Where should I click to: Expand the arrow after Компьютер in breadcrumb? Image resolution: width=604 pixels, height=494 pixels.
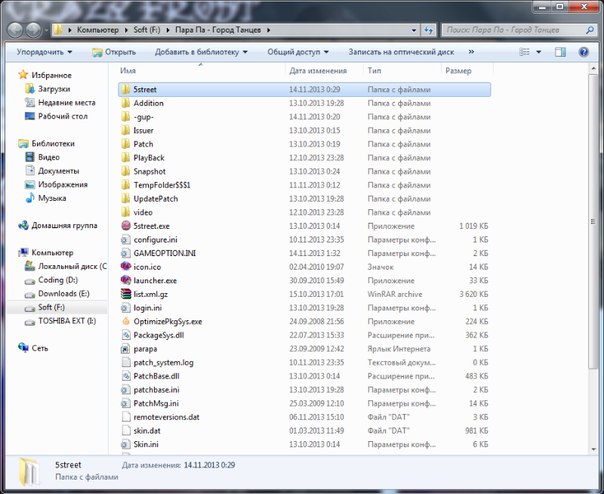(x=126, y=30)
